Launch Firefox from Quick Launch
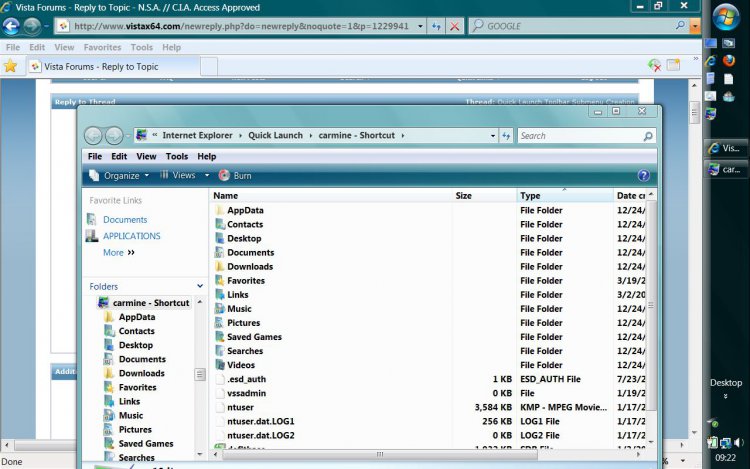Viewport: 750px width, 469px height. pyautogui.click(x=728, y=60)
